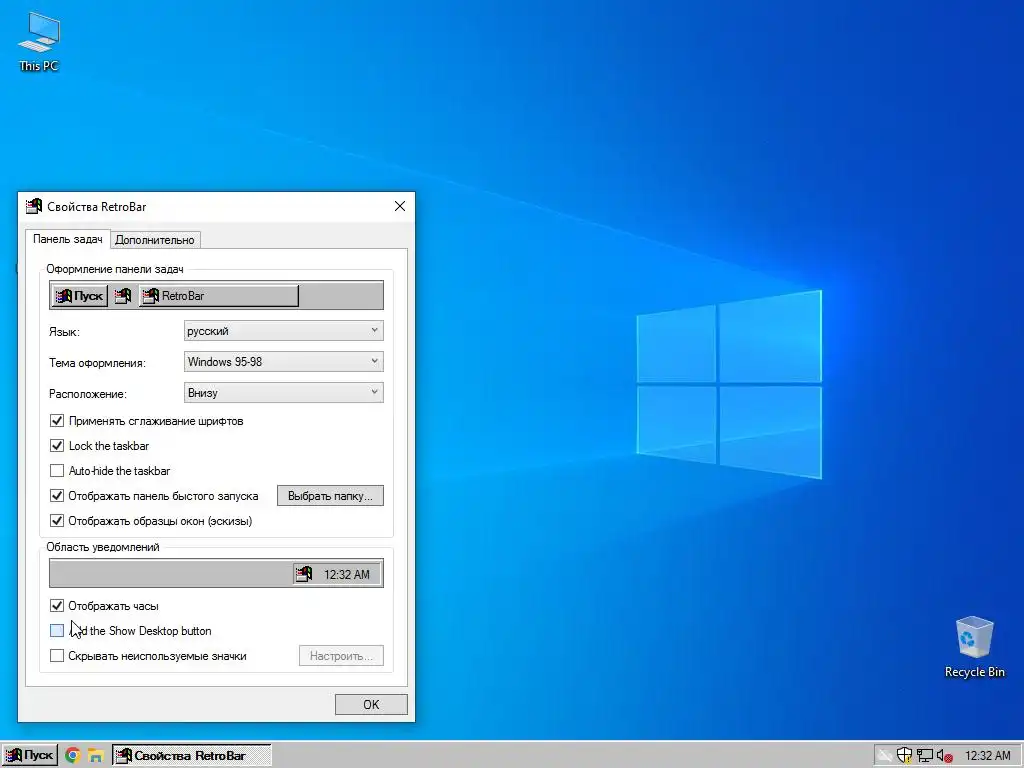Enable the Auto-hide the taskbar checkbox
The image size is (1024, 768).
[57, 471]
